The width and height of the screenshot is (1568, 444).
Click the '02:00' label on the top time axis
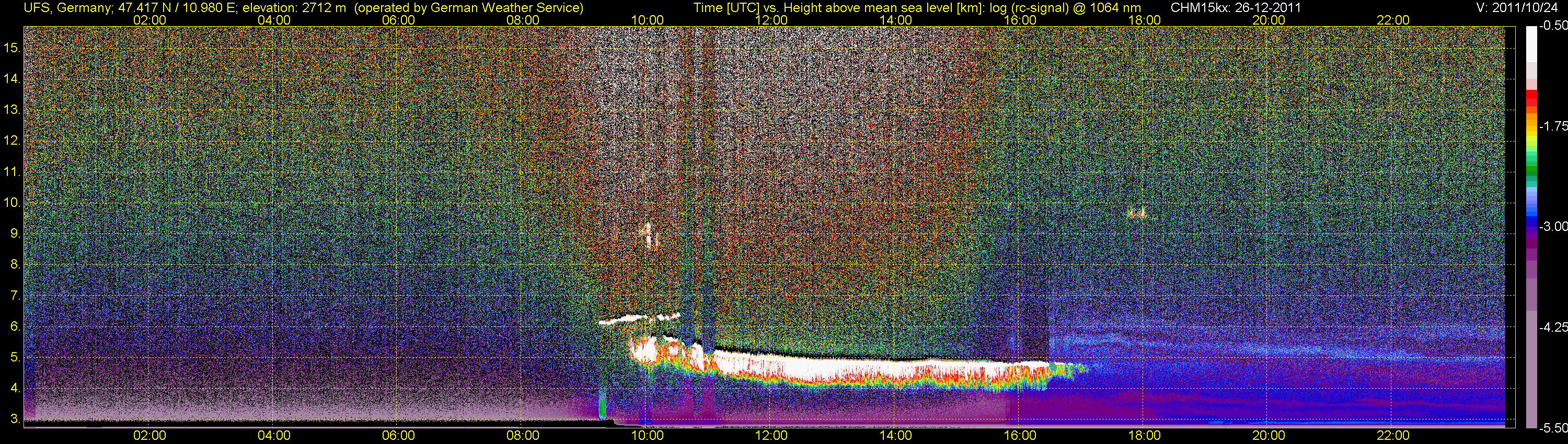pyautogui.click(x=149, y=20)
